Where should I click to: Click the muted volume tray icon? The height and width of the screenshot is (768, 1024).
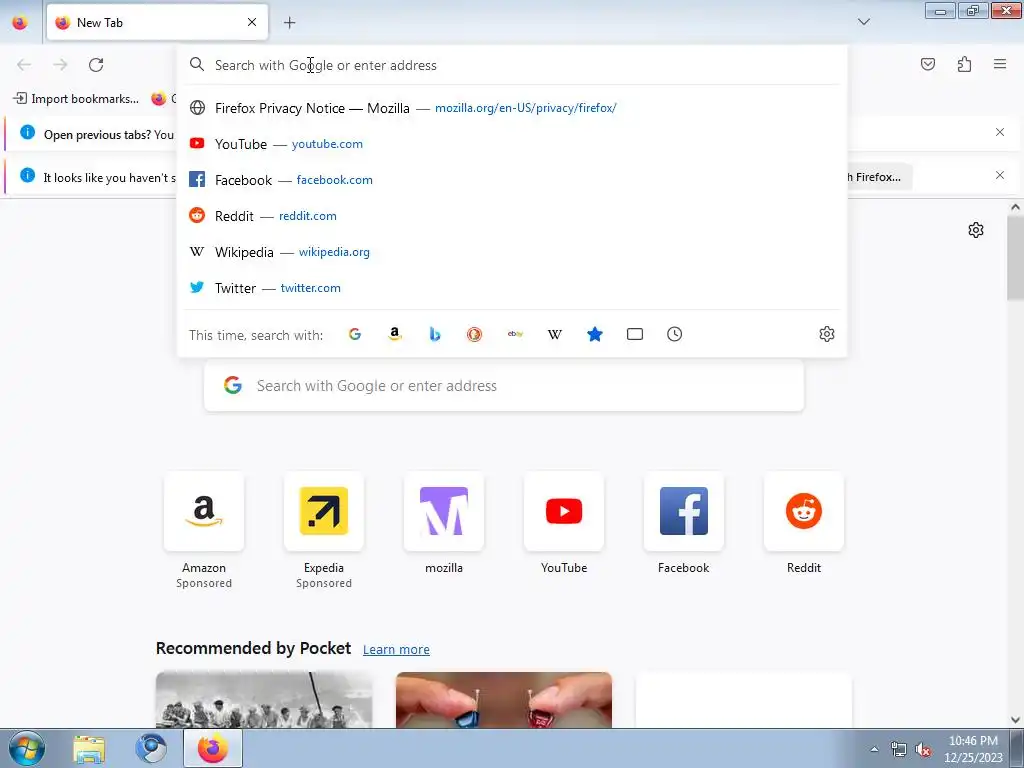[923, 749]
